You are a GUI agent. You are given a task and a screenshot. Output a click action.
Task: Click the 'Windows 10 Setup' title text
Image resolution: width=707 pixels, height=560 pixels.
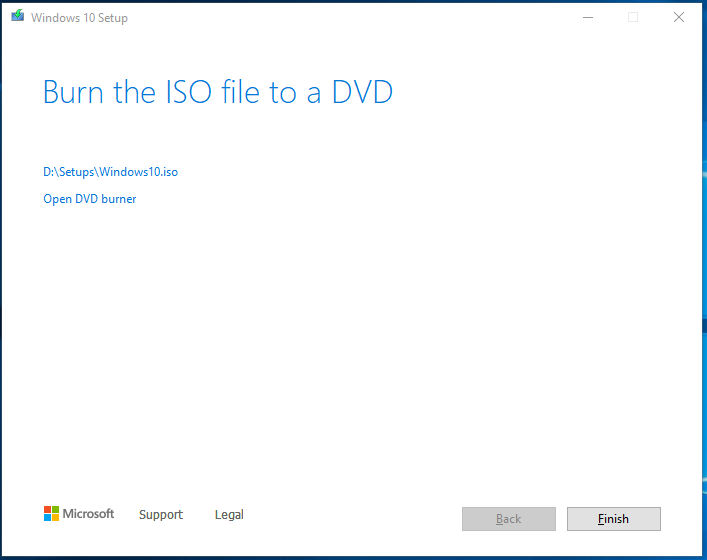[x=79, y=18]
